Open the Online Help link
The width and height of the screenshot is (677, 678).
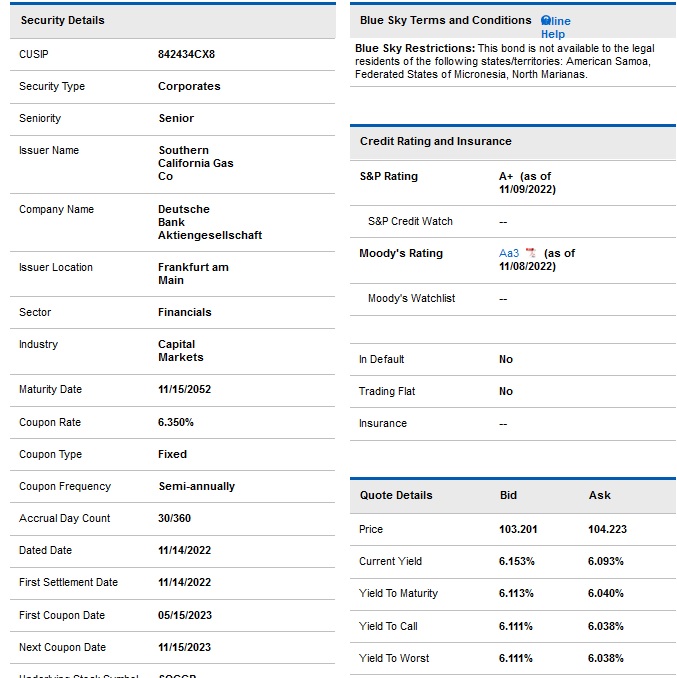pos(556,27)
